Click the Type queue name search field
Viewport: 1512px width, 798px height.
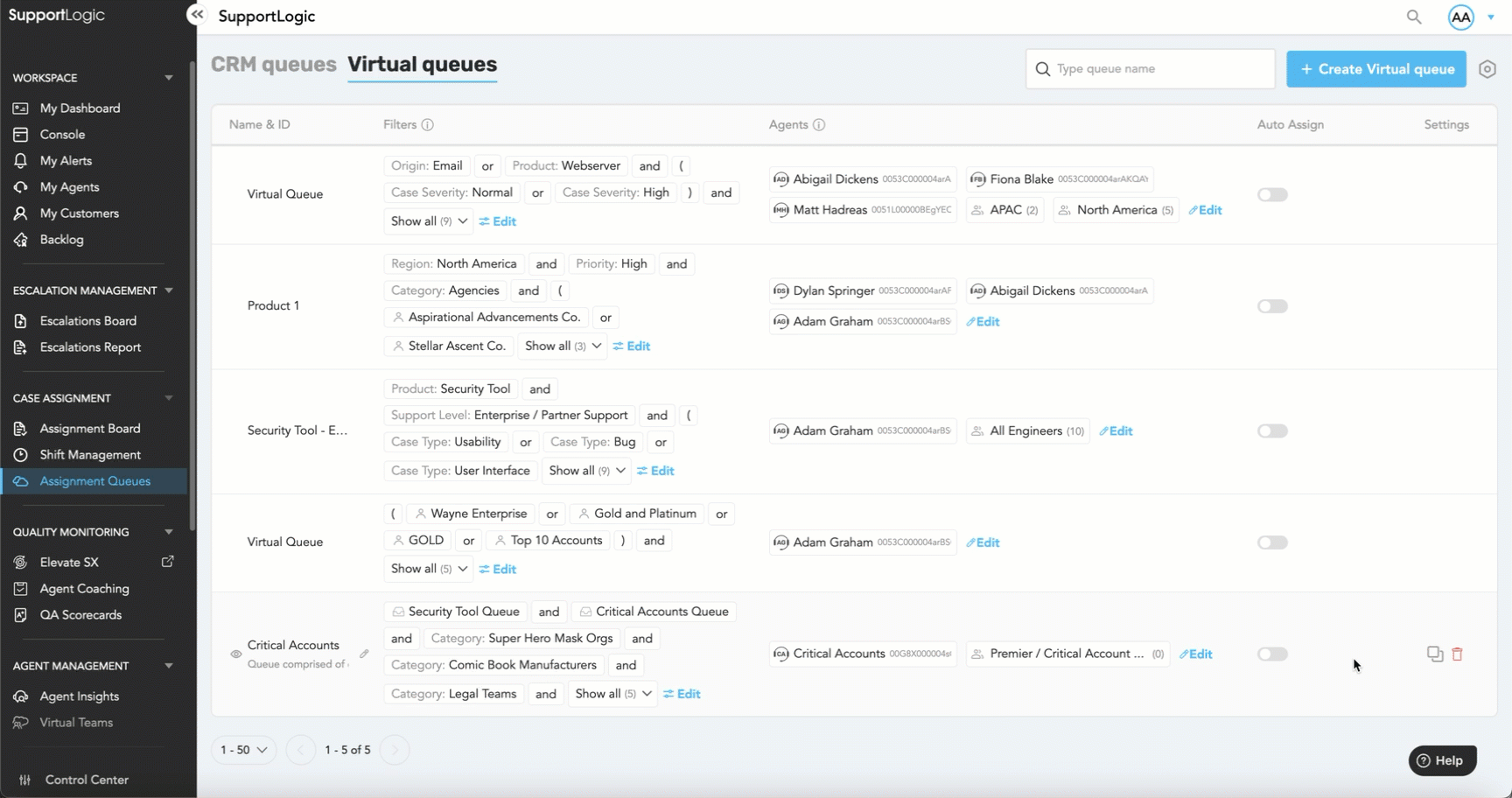(x=1151, y=69)
